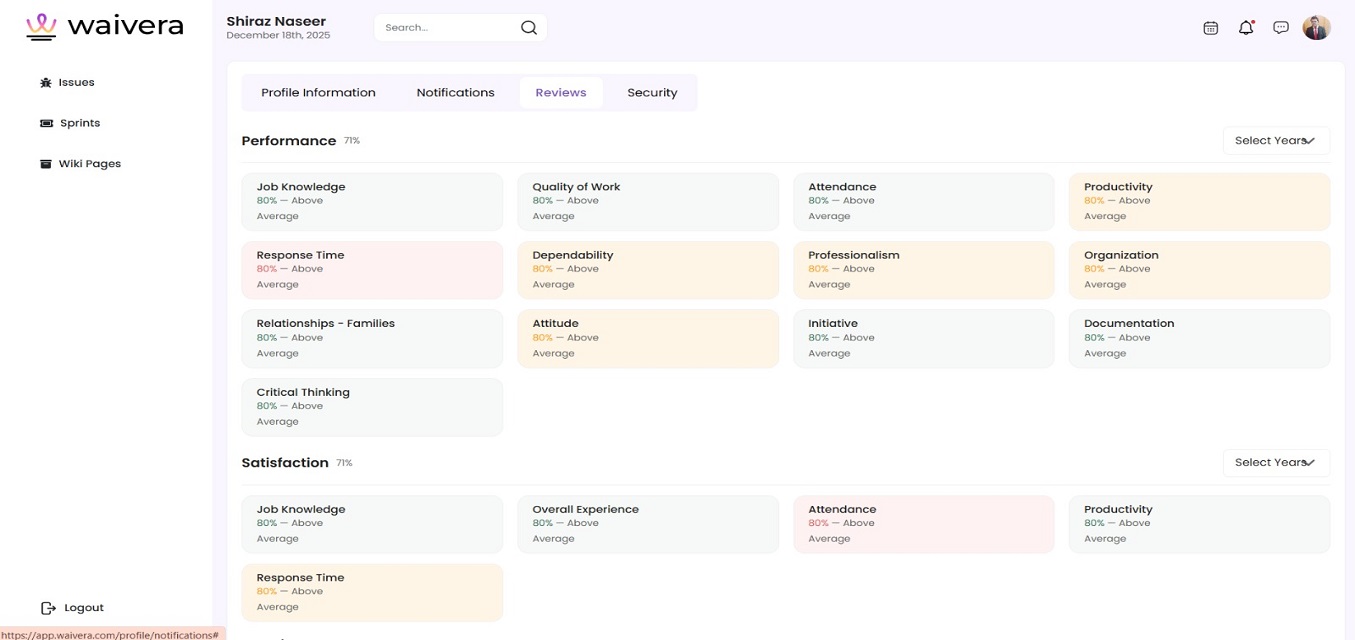
Task: Expand Satisfaction Select Years dropdown
Action: pos(1275,463)
